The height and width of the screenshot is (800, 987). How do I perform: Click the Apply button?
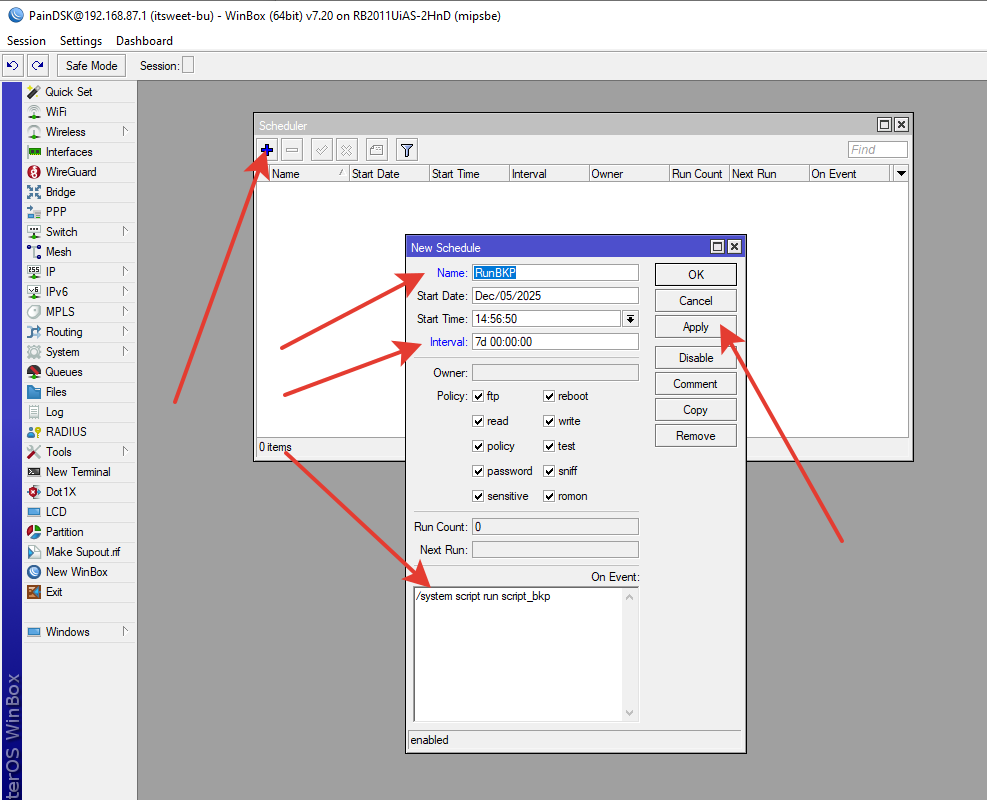point(695,327)
